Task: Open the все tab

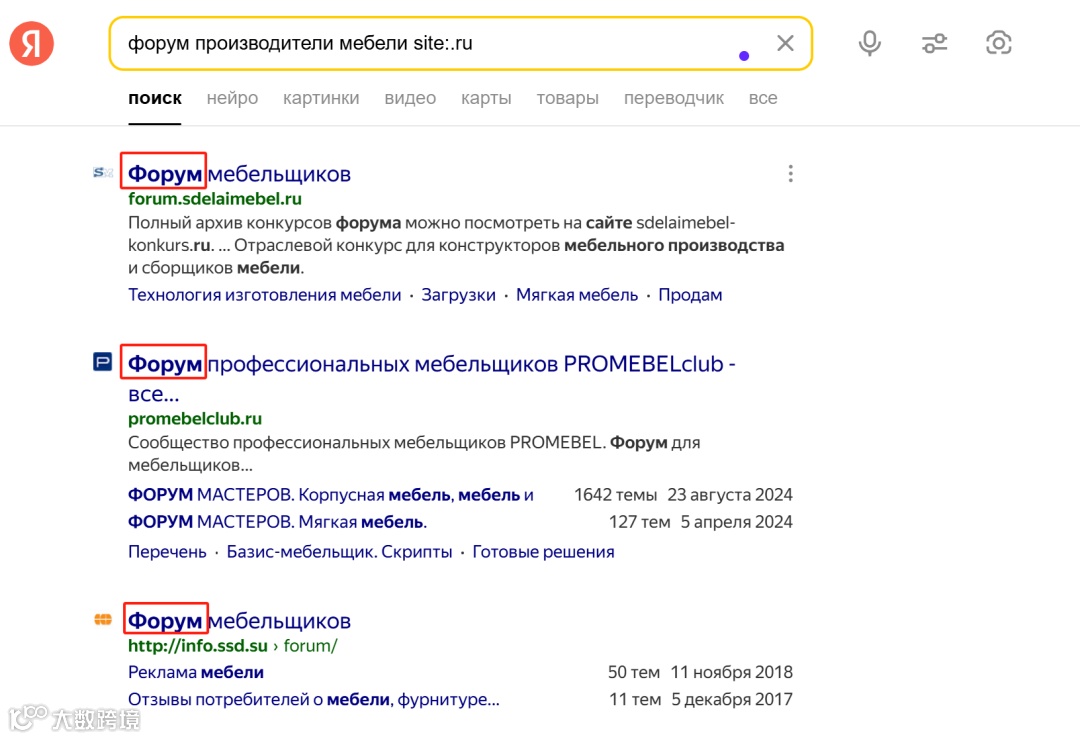Action: tap(763, 98)
